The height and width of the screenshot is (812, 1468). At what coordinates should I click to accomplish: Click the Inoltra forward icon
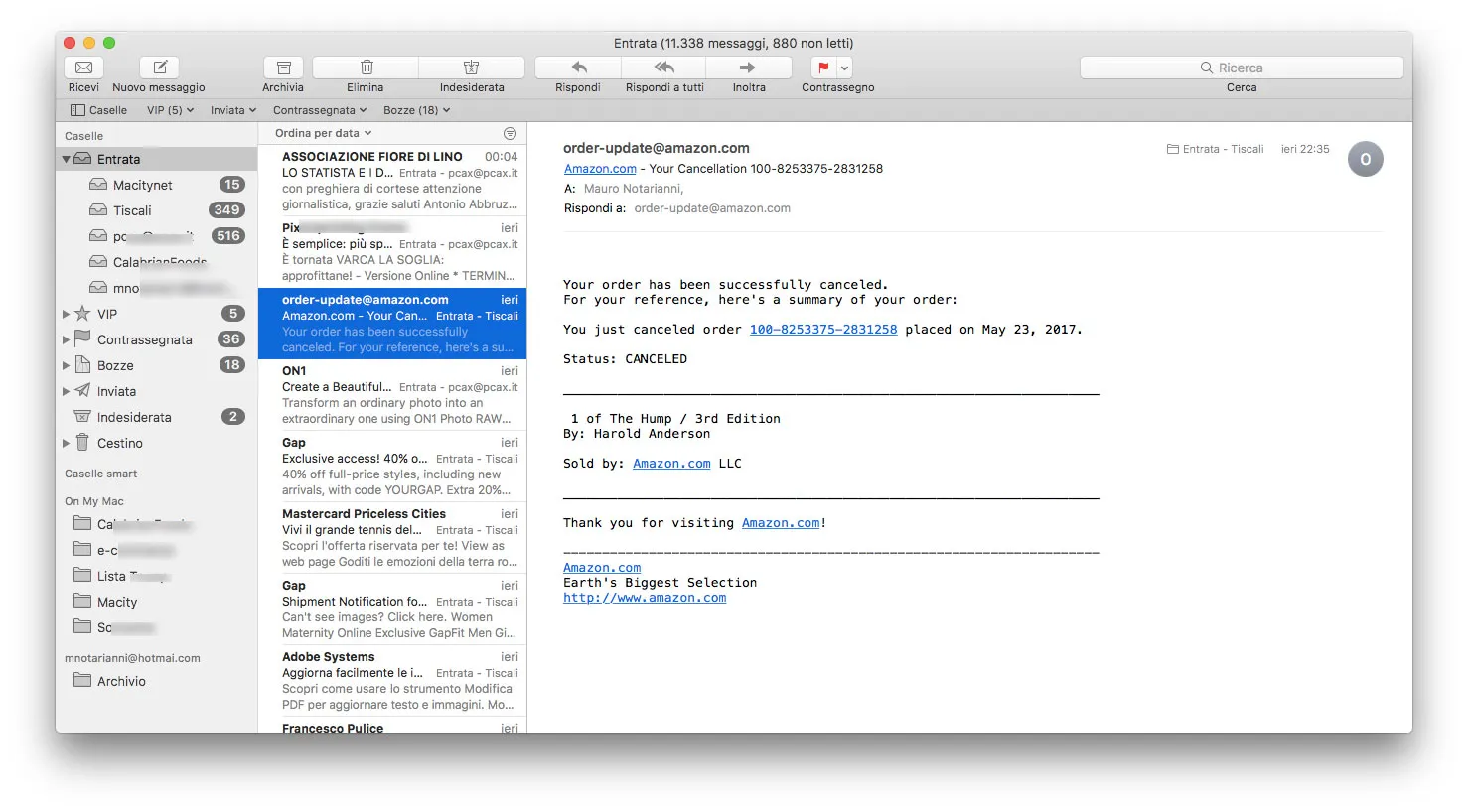(x=749, y=68)
